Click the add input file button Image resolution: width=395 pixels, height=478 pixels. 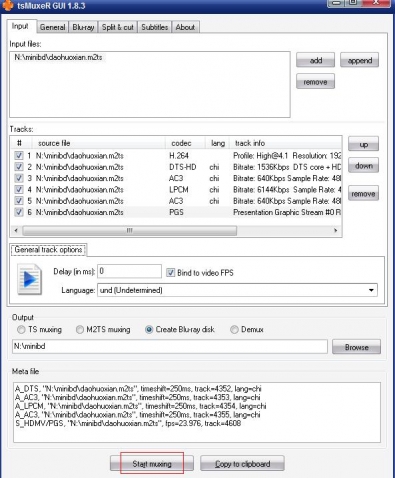315,60
